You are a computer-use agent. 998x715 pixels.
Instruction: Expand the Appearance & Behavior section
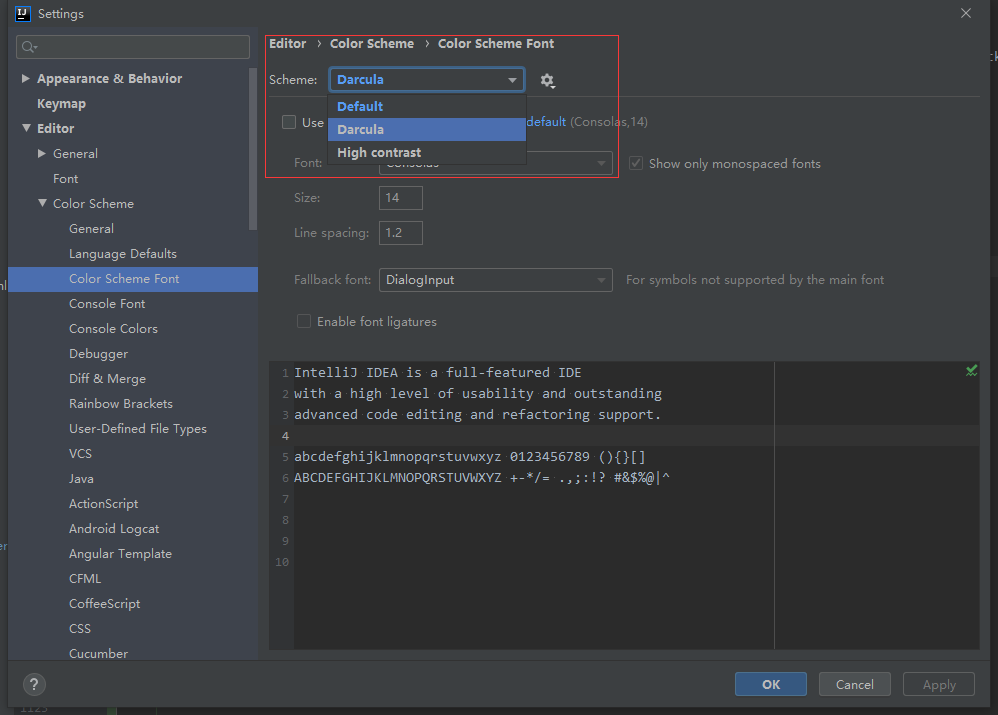click(26, 78)
